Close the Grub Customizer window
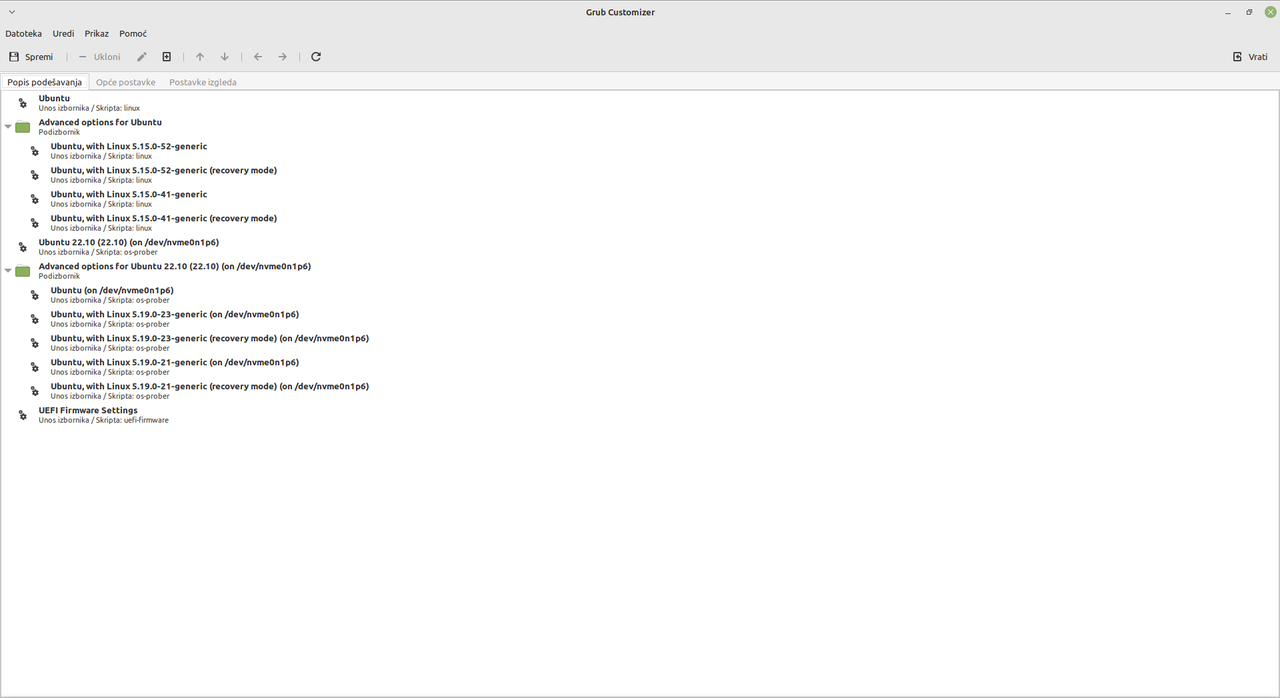The width and height of the screenshot is (1280, 698). click(1269, 12)
